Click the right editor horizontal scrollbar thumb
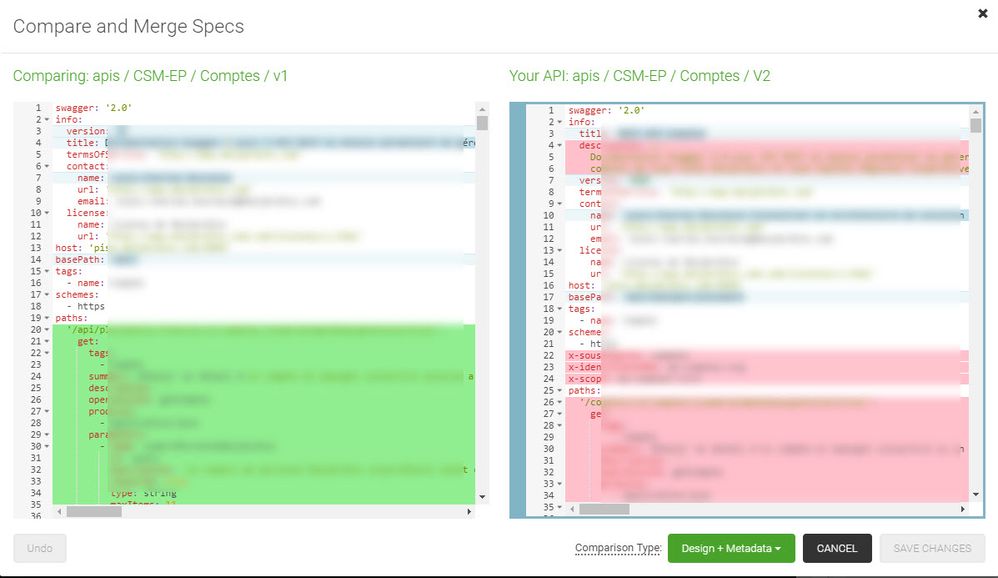 (x=604, y=509)
